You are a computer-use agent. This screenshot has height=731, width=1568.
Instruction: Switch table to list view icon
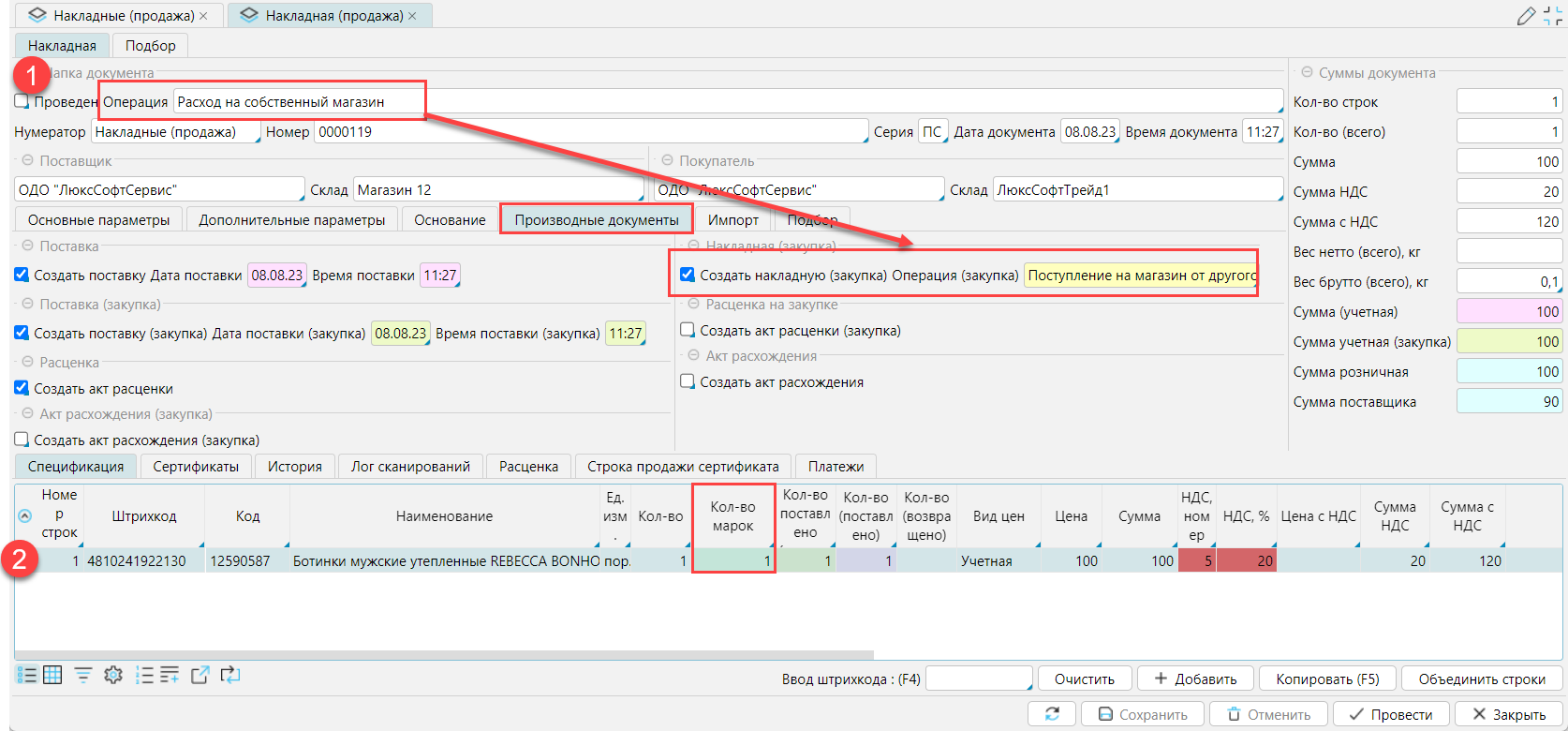[x=26, y=675]
